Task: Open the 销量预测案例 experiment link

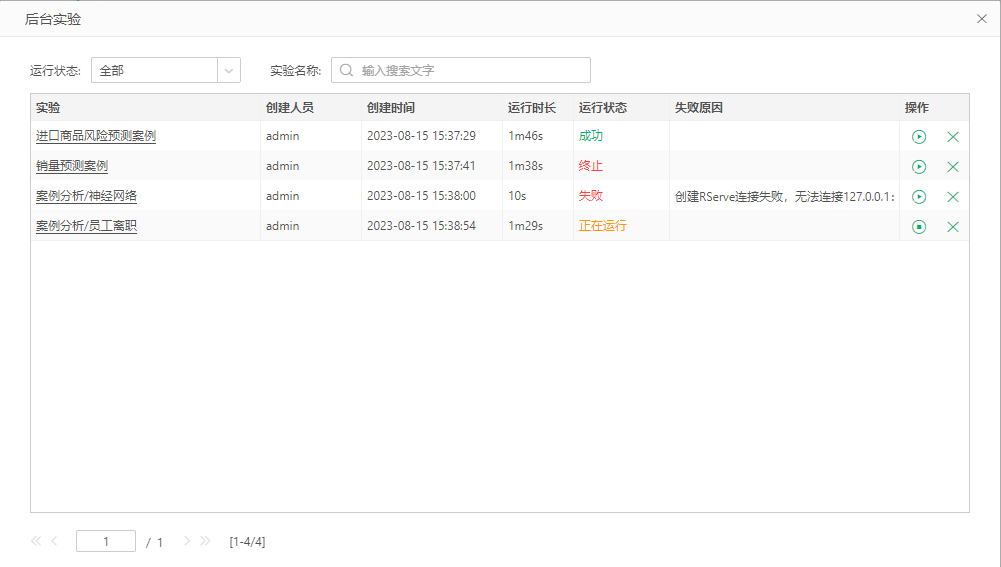Action: tap(72, 166)
